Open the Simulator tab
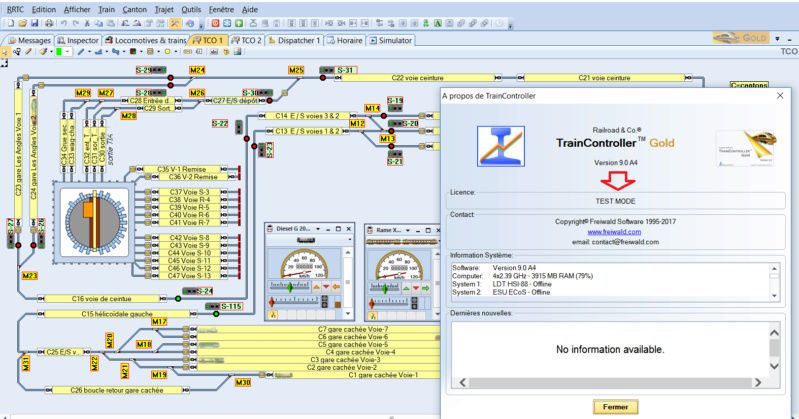The width and height of the screenshot is (799, 419). click(x=390, y=40)
